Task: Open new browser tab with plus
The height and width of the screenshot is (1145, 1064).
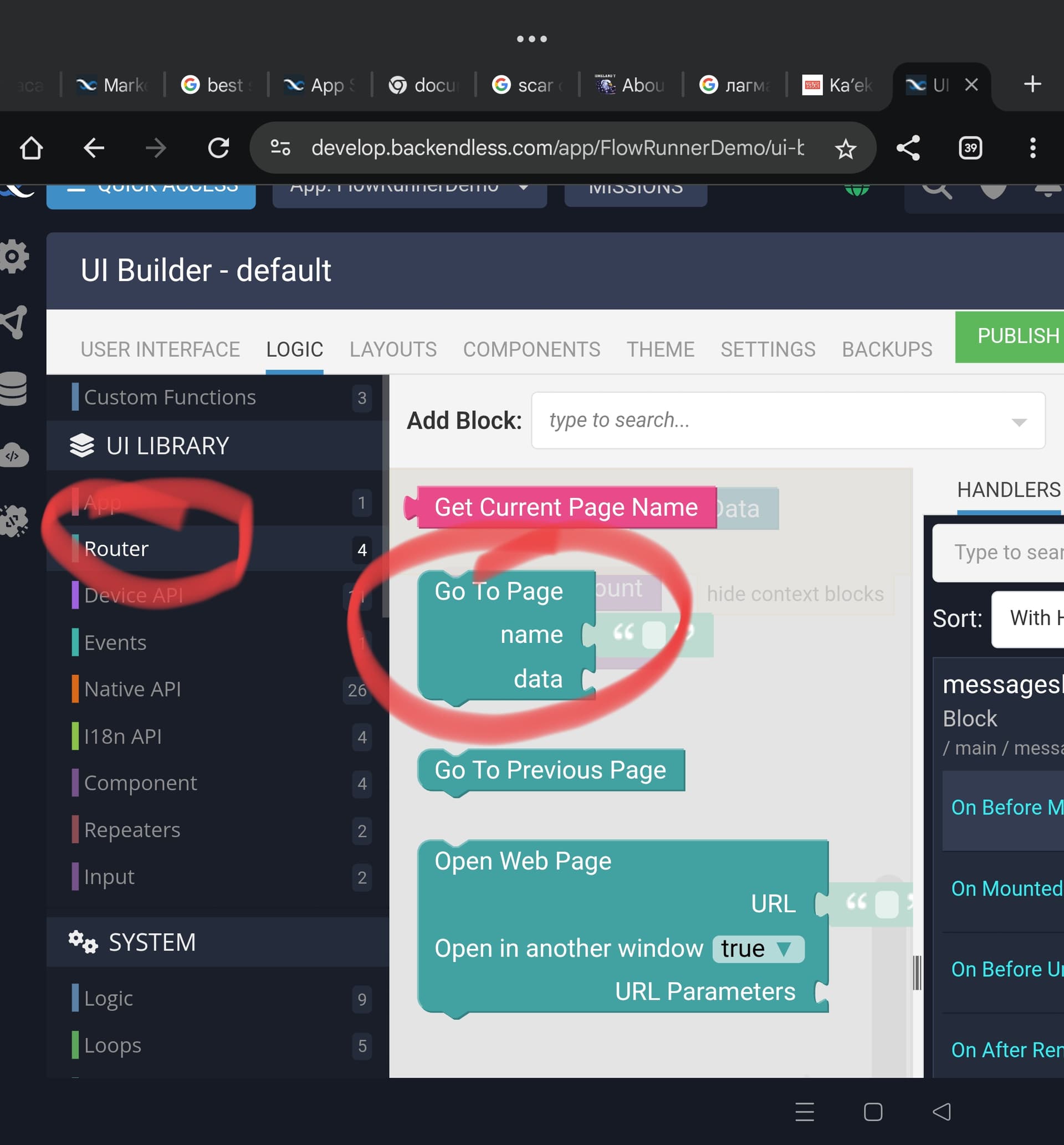Action: pyautogui.click(x=1032, y=84)
